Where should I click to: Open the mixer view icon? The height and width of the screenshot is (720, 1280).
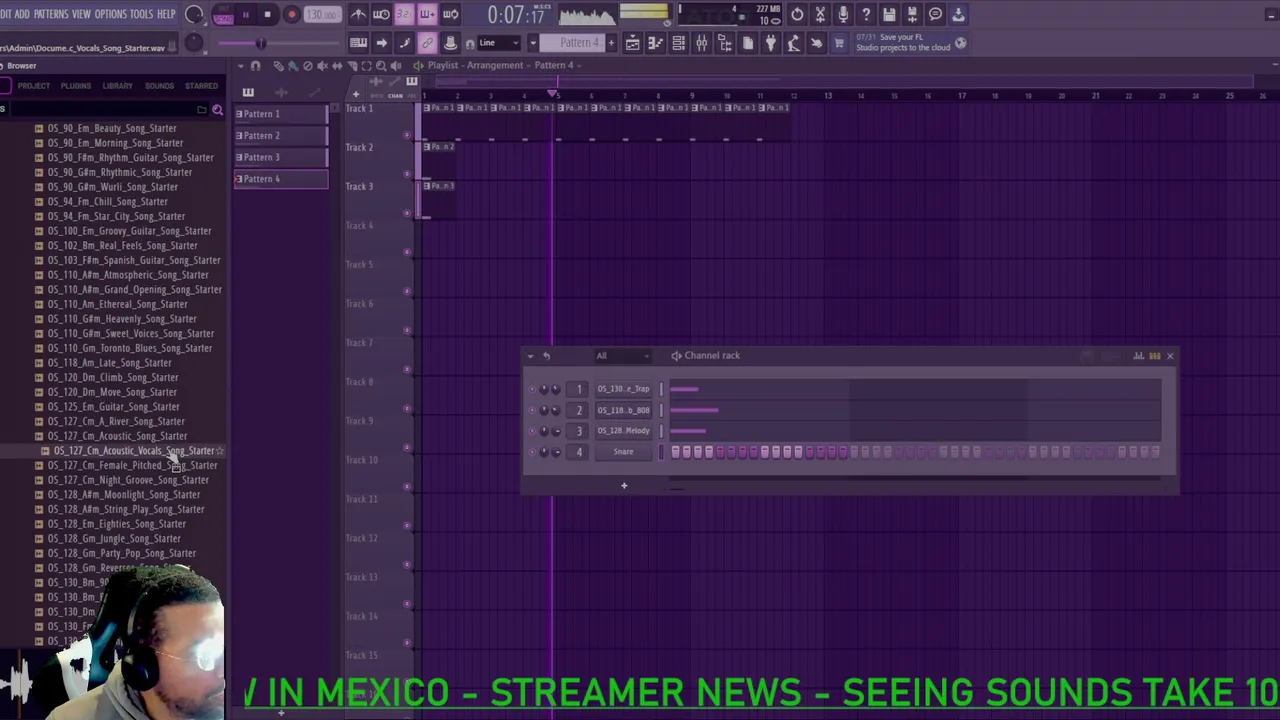point(701,43)
